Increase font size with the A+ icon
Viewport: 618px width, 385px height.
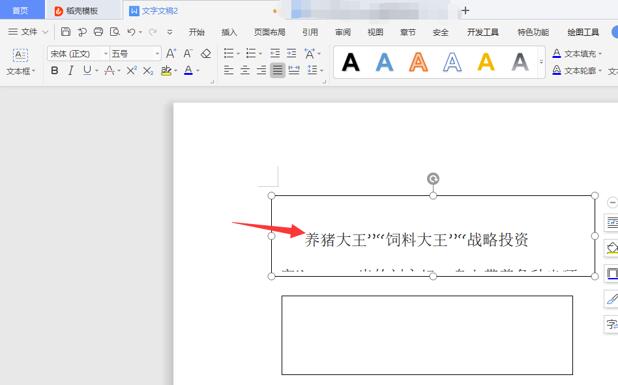[x=171, y=54]
